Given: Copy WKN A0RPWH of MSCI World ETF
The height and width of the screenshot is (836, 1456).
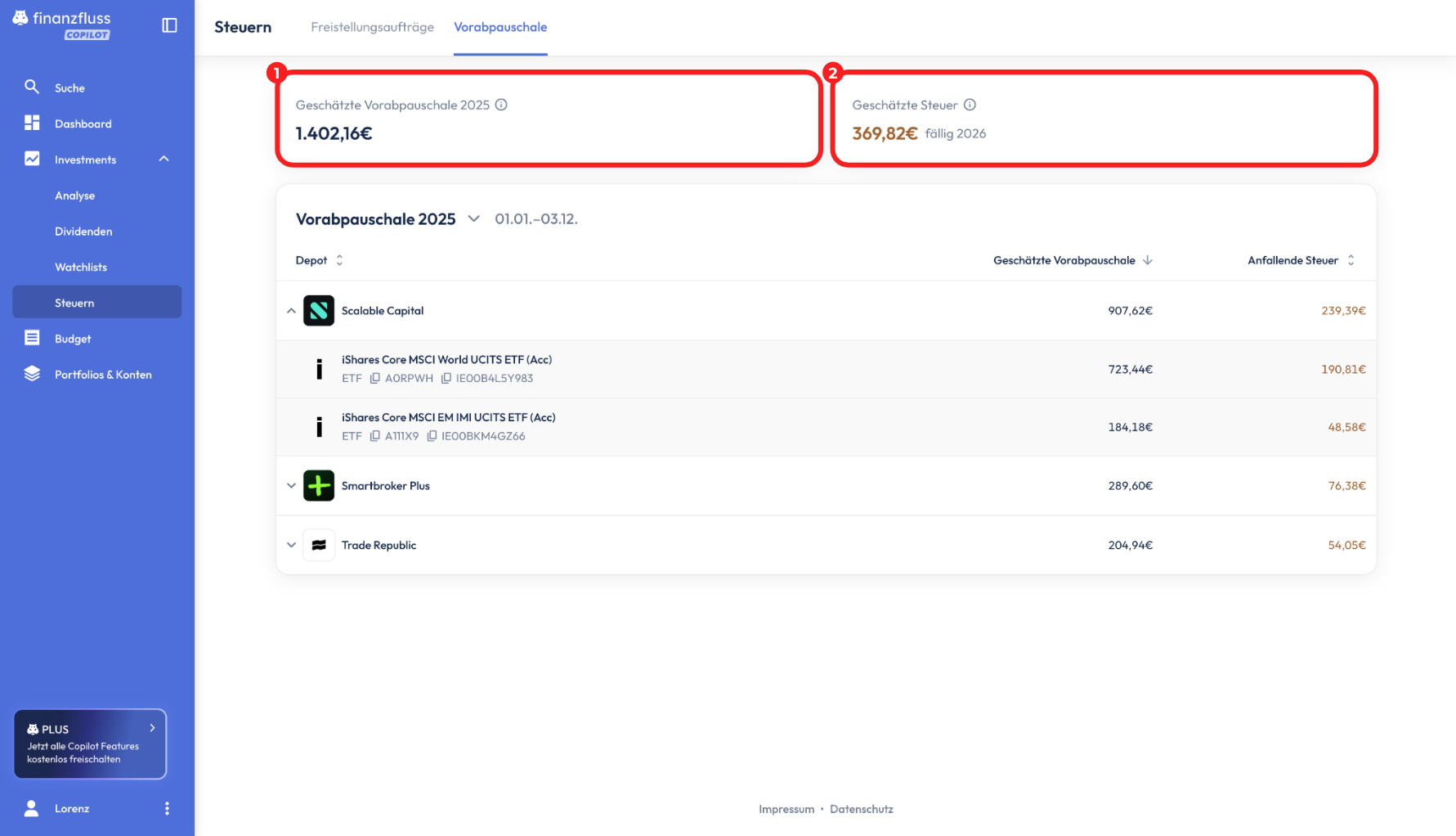Looking at the screenshot, I should (x=375, y=378).
